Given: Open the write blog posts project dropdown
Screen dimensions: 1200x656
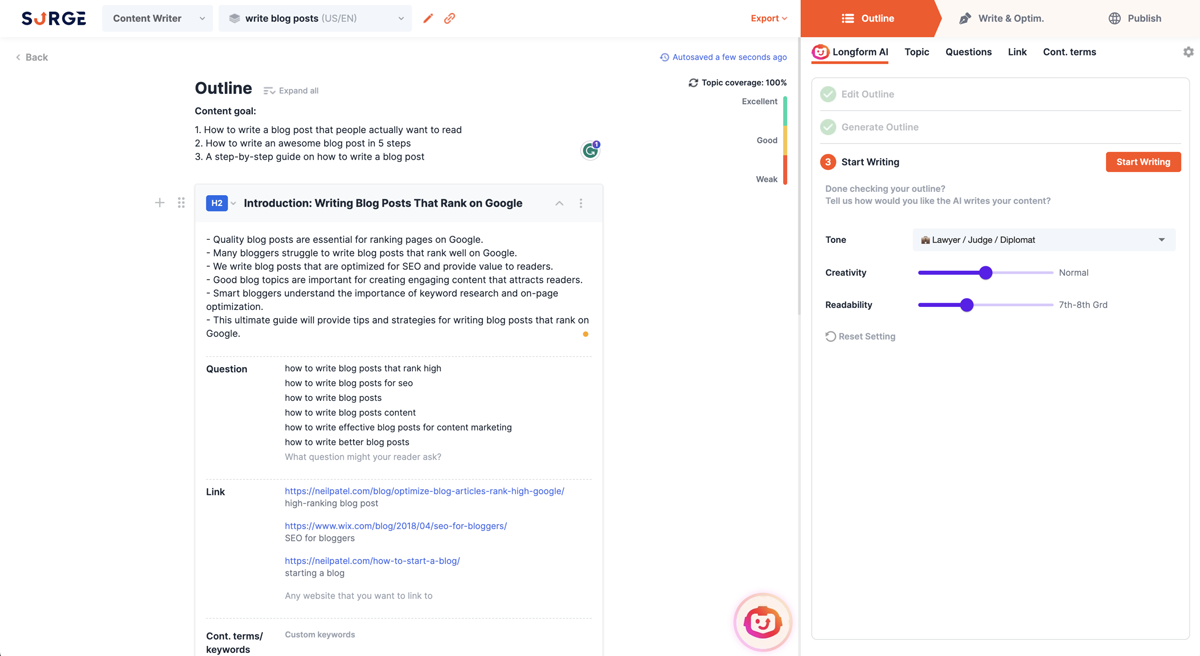Looking at the screenshot, I should click(x=315, y=18).
